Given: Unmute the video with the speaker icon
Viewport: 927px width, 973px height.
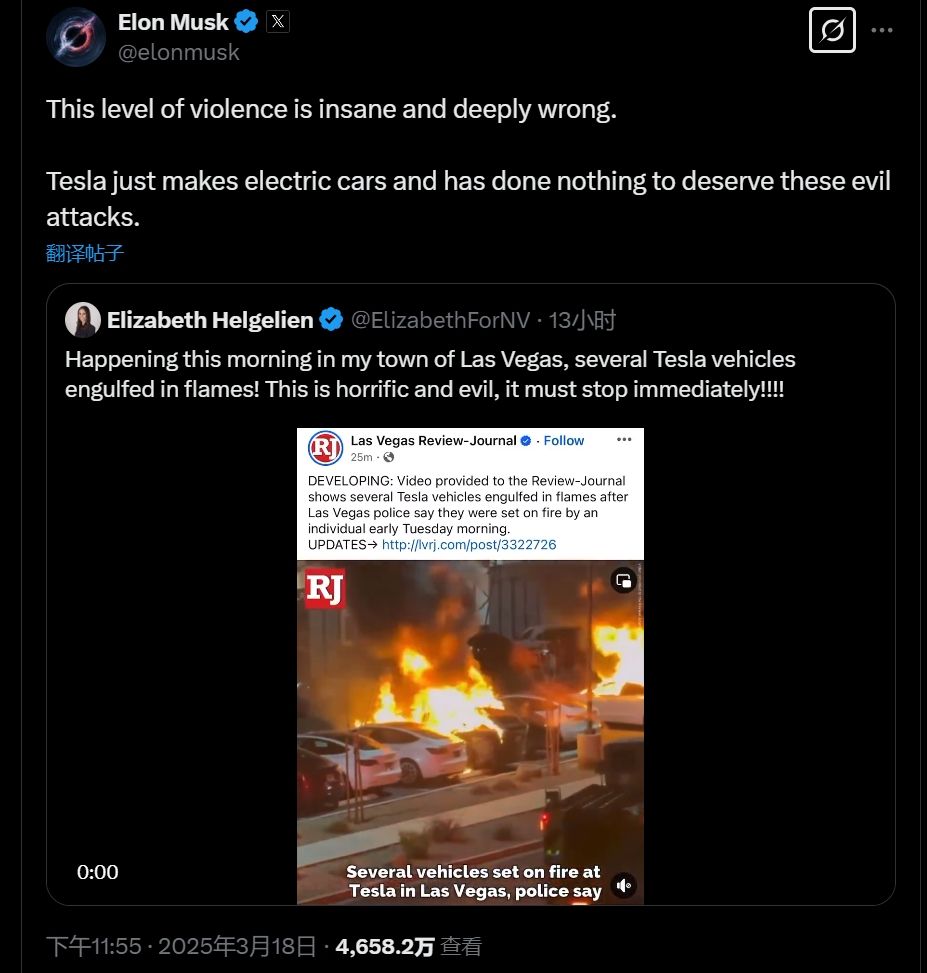Looking at the screenshot, I should pos(623,885).
